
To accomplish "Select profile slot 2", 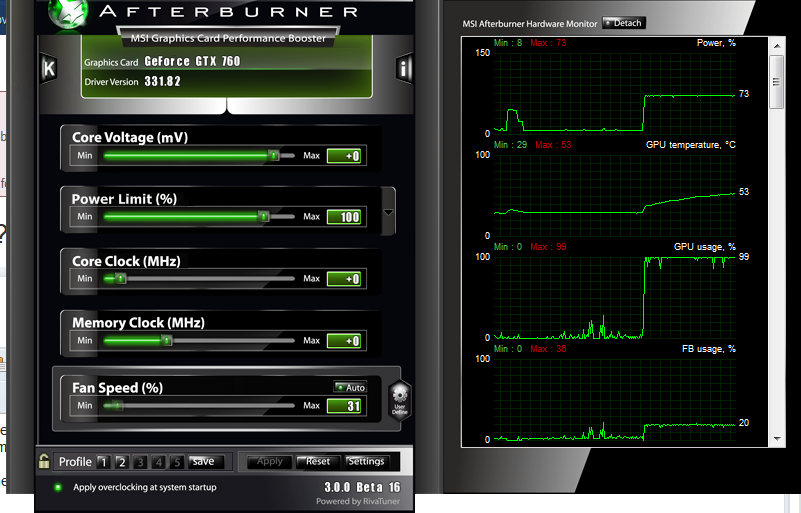I will (x=122, y=462).
